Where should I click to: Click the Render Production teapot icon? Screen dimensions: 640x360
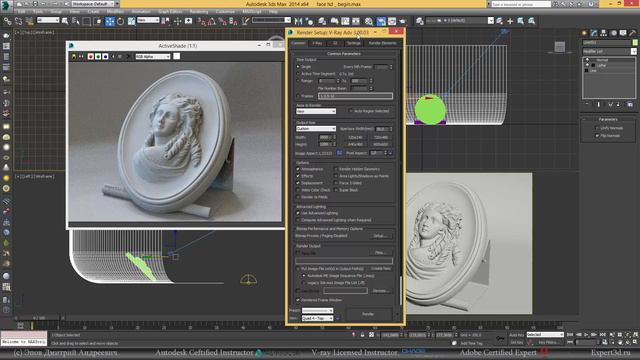pos(402,21)
